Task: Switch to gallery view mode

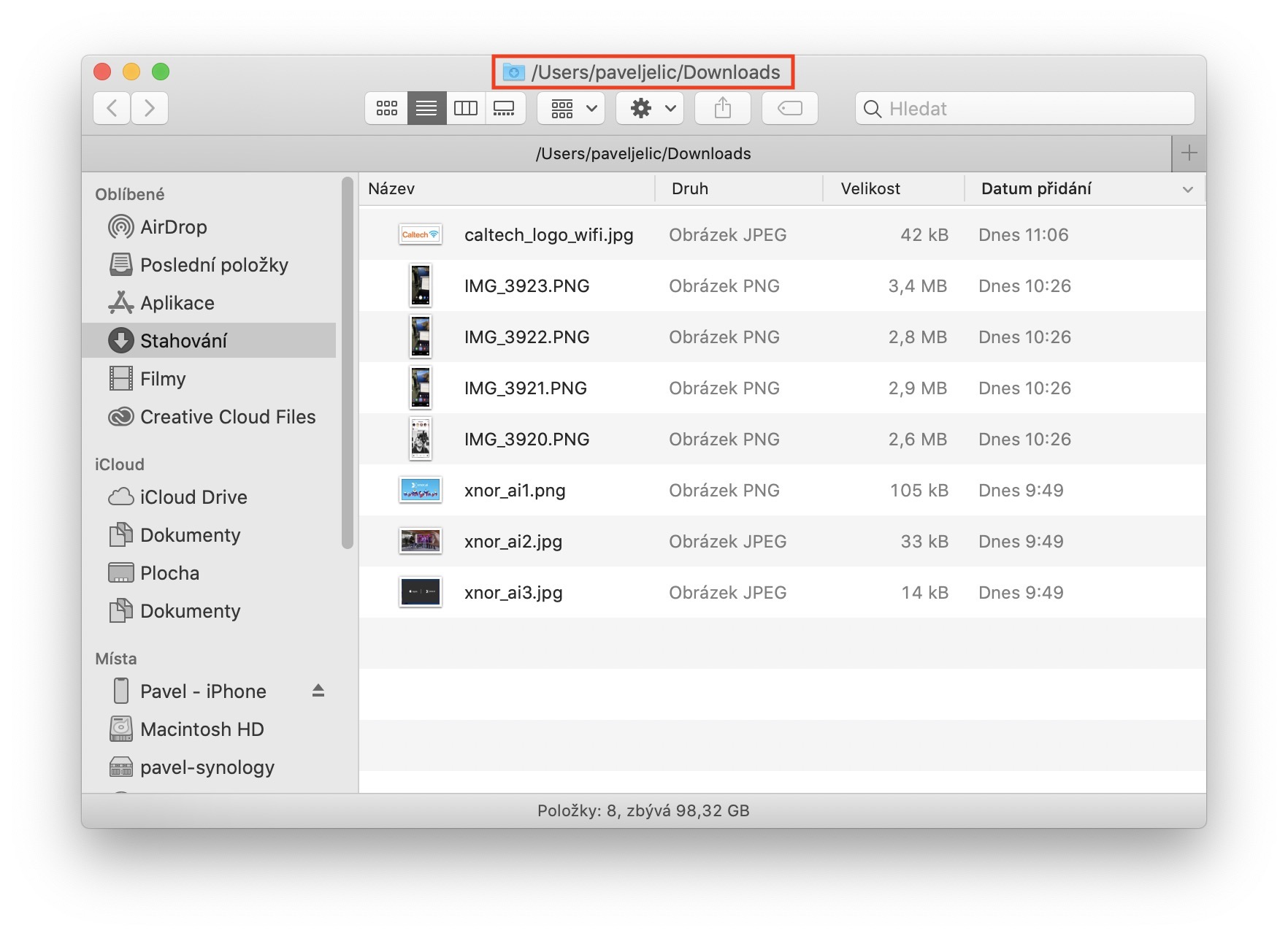Action: (505, 109)
